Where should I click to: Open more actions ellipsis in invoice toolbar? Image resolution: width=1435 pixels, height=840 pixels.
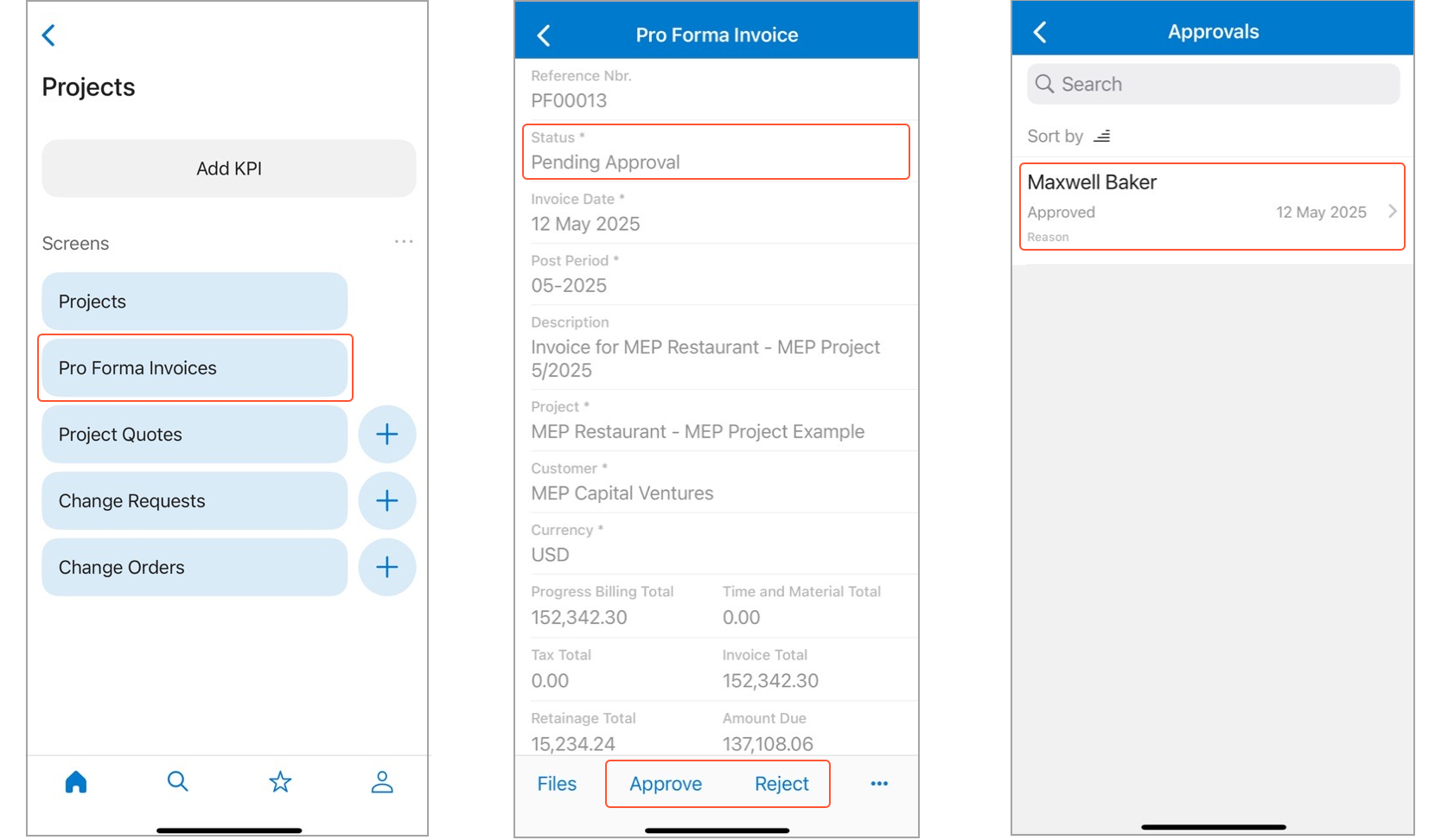pos(879,784)
